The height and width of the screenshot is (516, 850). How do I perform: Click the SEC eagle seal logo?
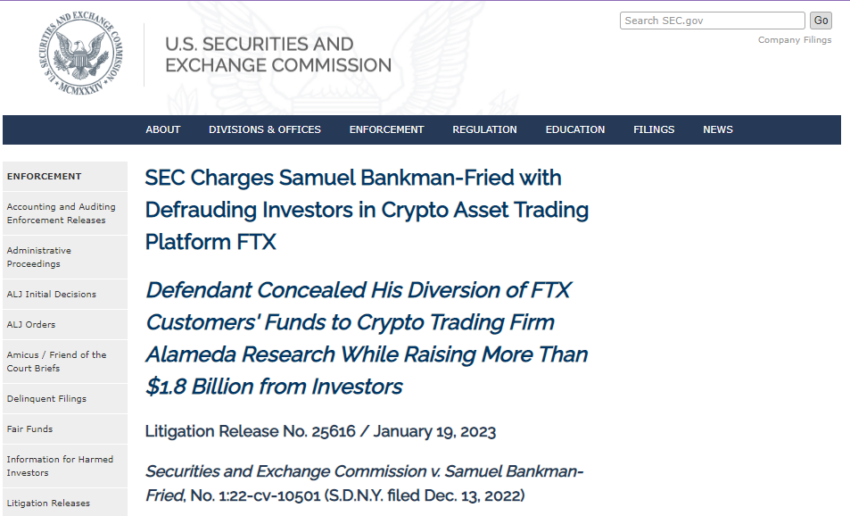[x=81, y=53]
